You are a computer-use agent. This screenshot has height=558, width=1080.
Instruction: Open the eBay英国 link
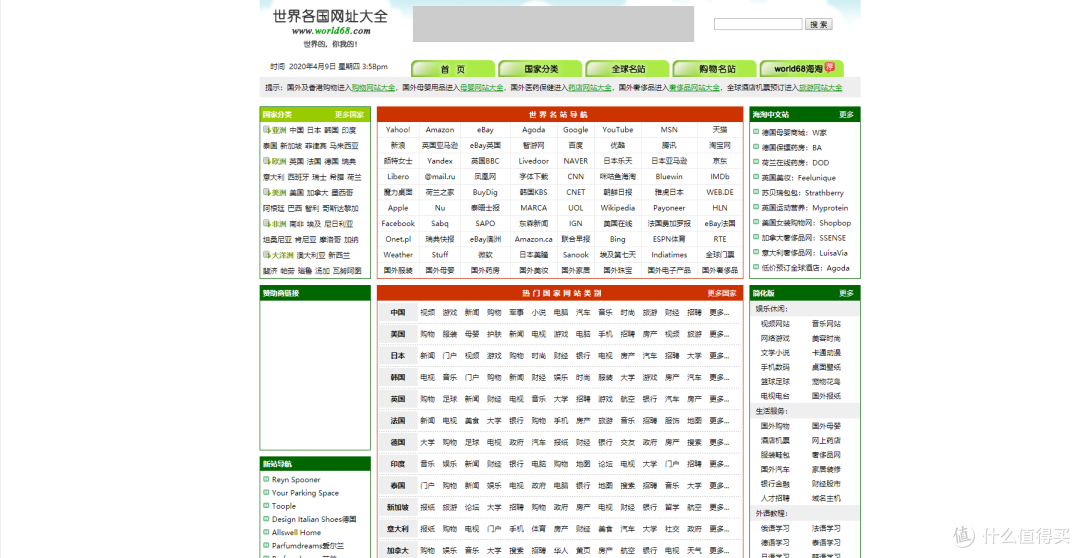point(486,145)
